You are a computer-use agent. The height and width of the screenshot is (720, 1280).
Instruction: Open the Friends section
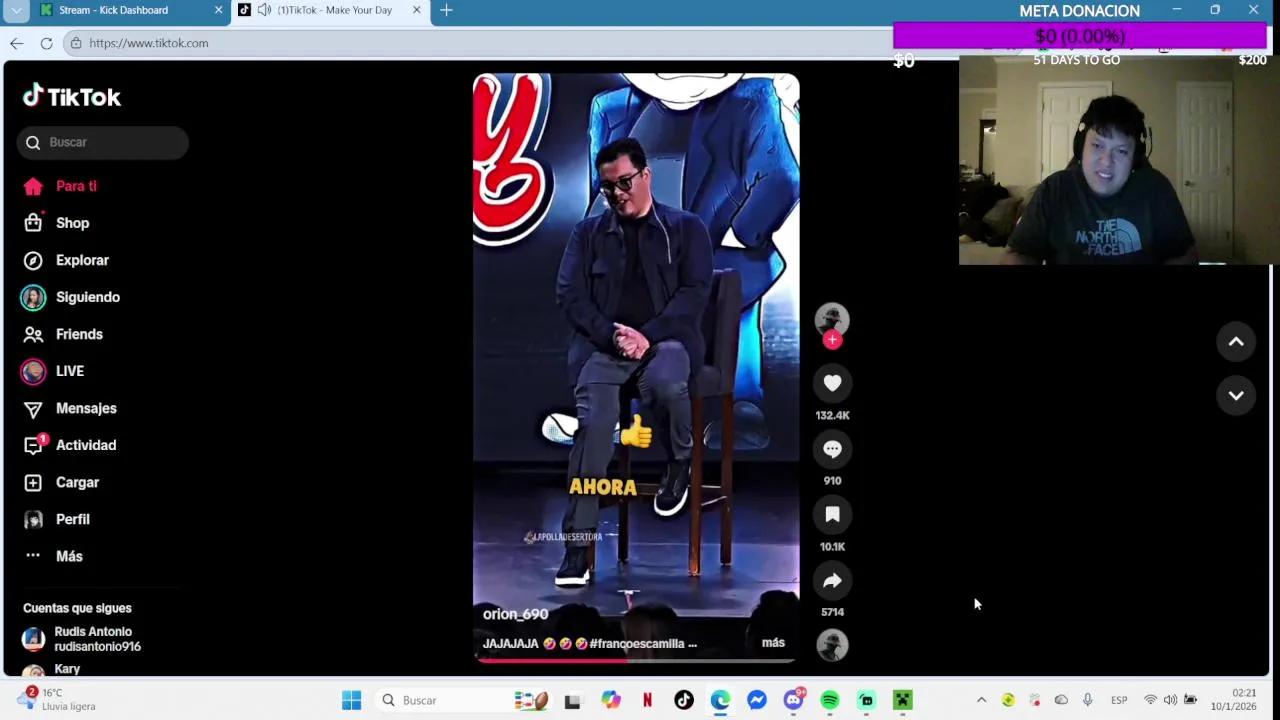coord(63,334)
